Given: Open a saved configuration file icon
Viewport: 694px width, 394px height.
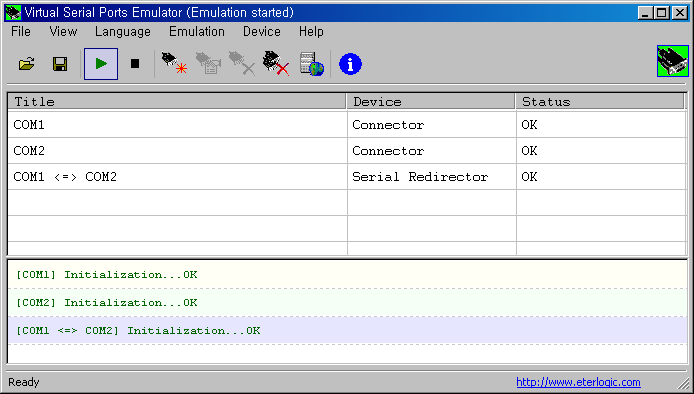Looking at the screenshot, I should click(x=27, y=64).
